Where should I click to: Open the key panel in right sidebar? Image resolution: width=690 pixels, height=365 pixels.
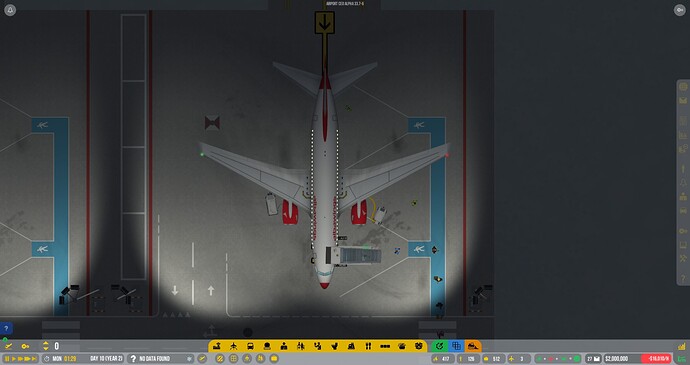[683, 231]
